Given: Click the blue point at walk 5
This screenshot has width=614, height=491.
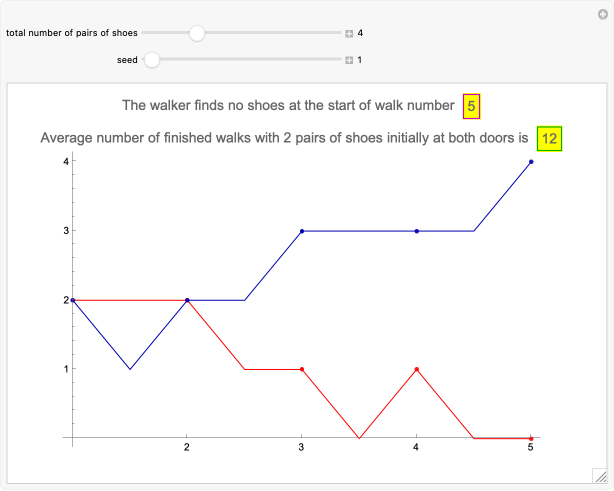Looking at the screenshot, I should point(531,161).
